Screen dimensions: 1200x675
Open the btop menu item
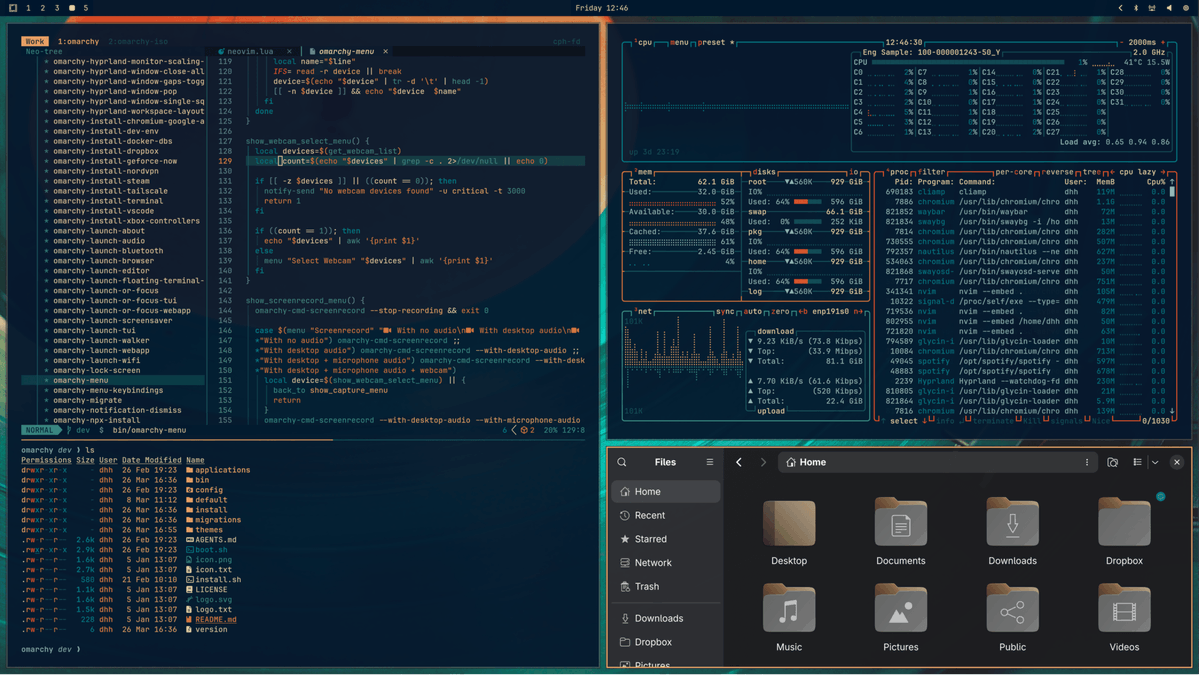[x=680, y=43]
